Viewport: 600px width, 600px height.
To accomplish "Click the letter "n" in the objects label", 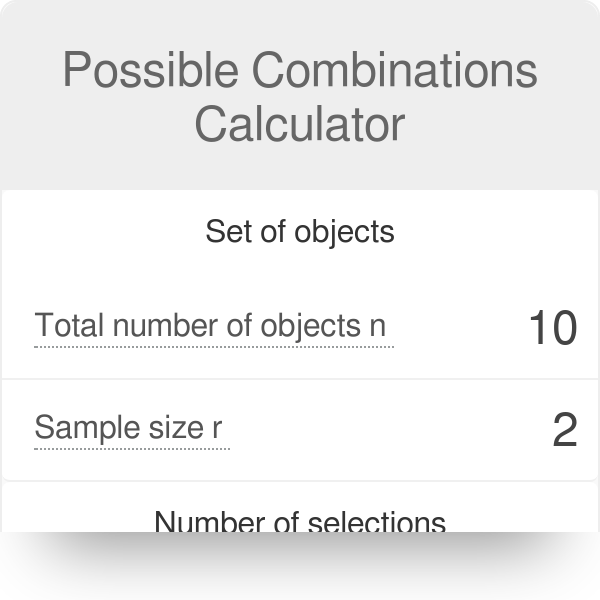I will pos(376,326).
